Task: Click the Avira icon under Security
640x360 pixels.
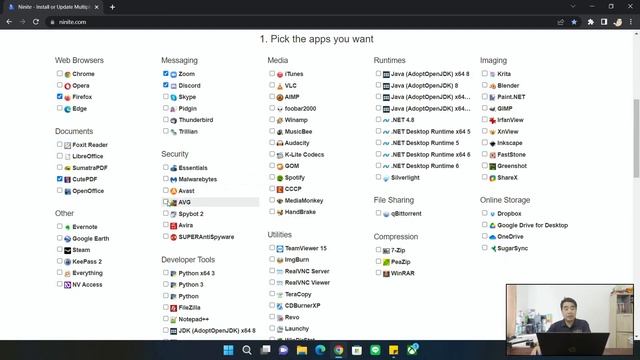Action: pos(173,226)
